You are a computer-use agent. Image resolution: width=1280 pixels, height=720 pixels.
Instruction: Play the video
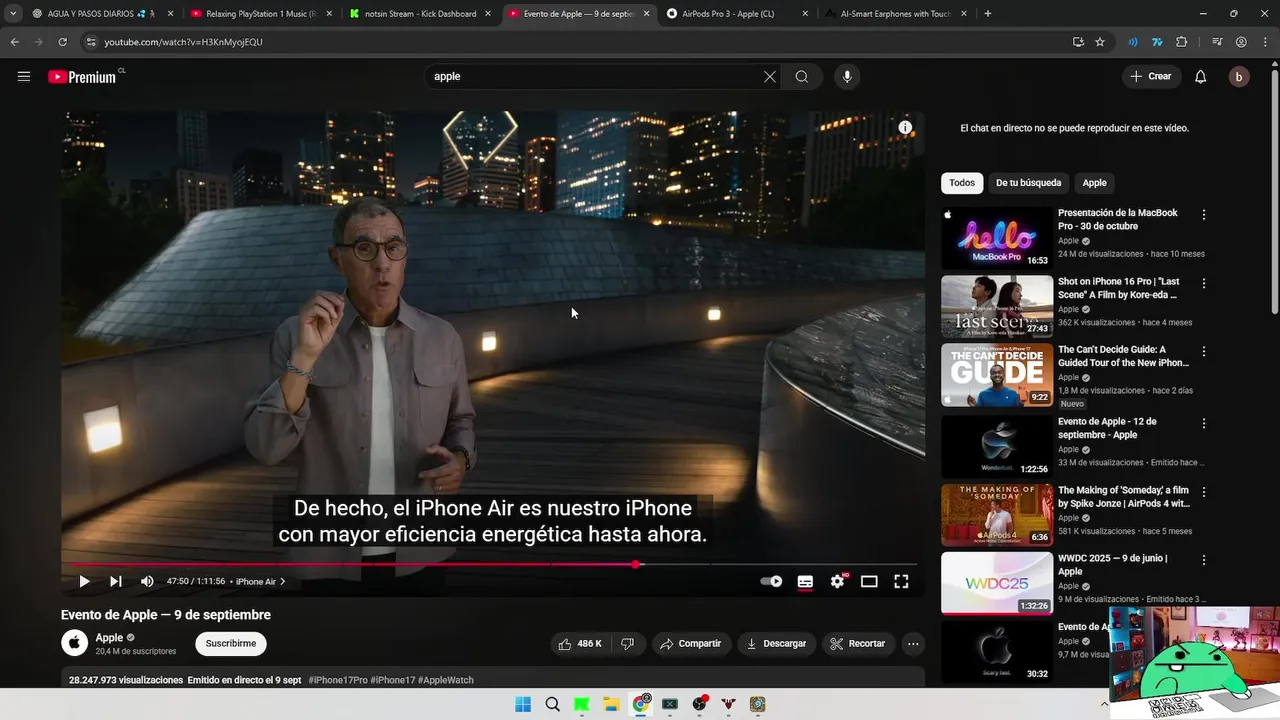point(84,581)
